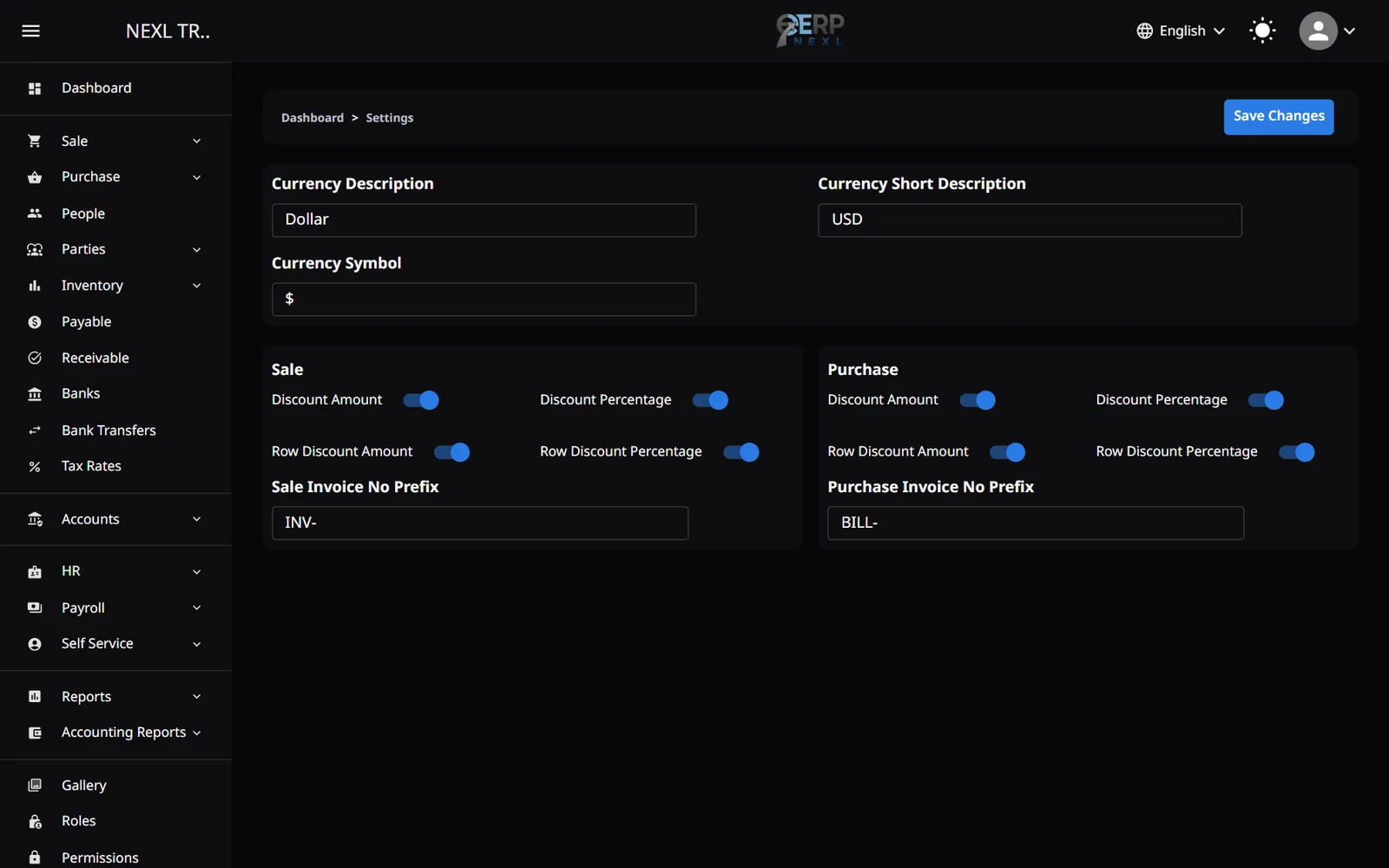The image size is (1389, 868).
Task: Click the Inventory bar chart icon
Action: tap(35, 286)
